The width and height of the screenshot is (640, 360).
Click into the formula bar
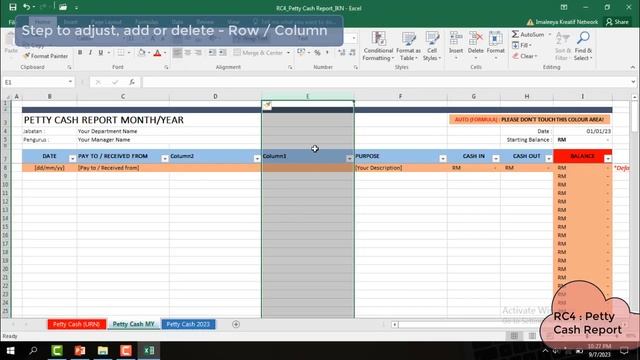coord(386,82)
